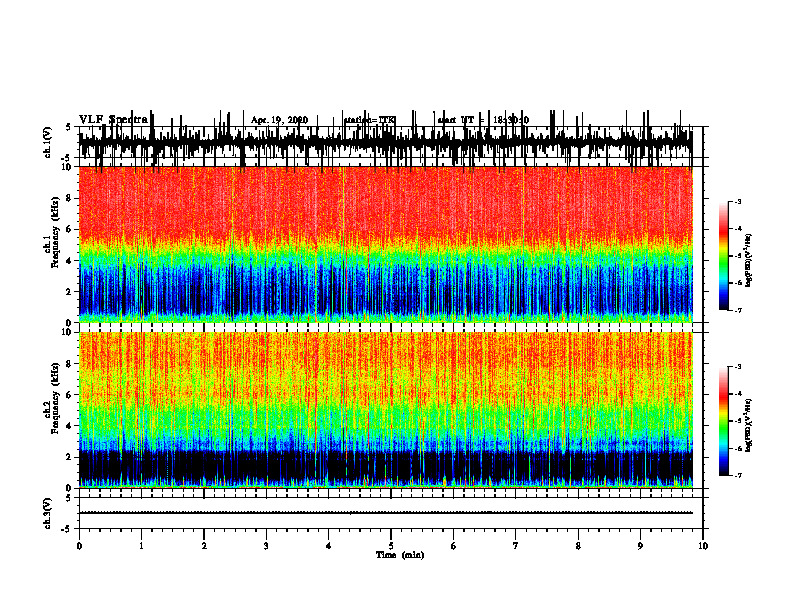Click the ch.1 spectrogram color scale bar
This screenshot has height=612, width=792.
(x=724, y=256)
